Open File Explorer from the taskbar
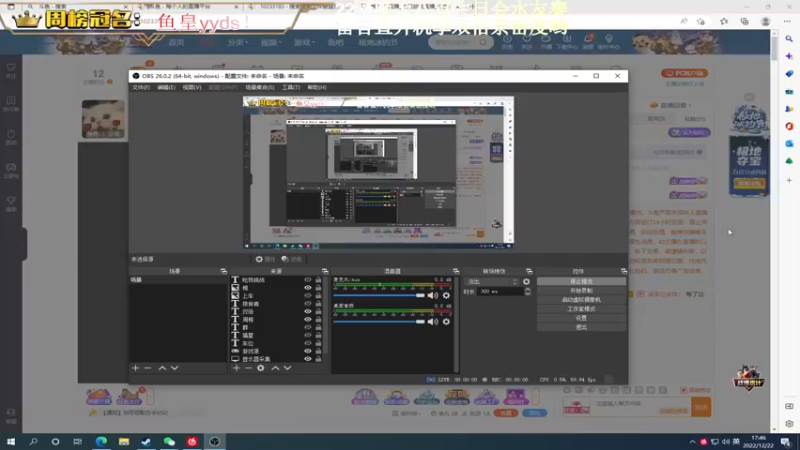800x450 pixels. coord(124,441)
